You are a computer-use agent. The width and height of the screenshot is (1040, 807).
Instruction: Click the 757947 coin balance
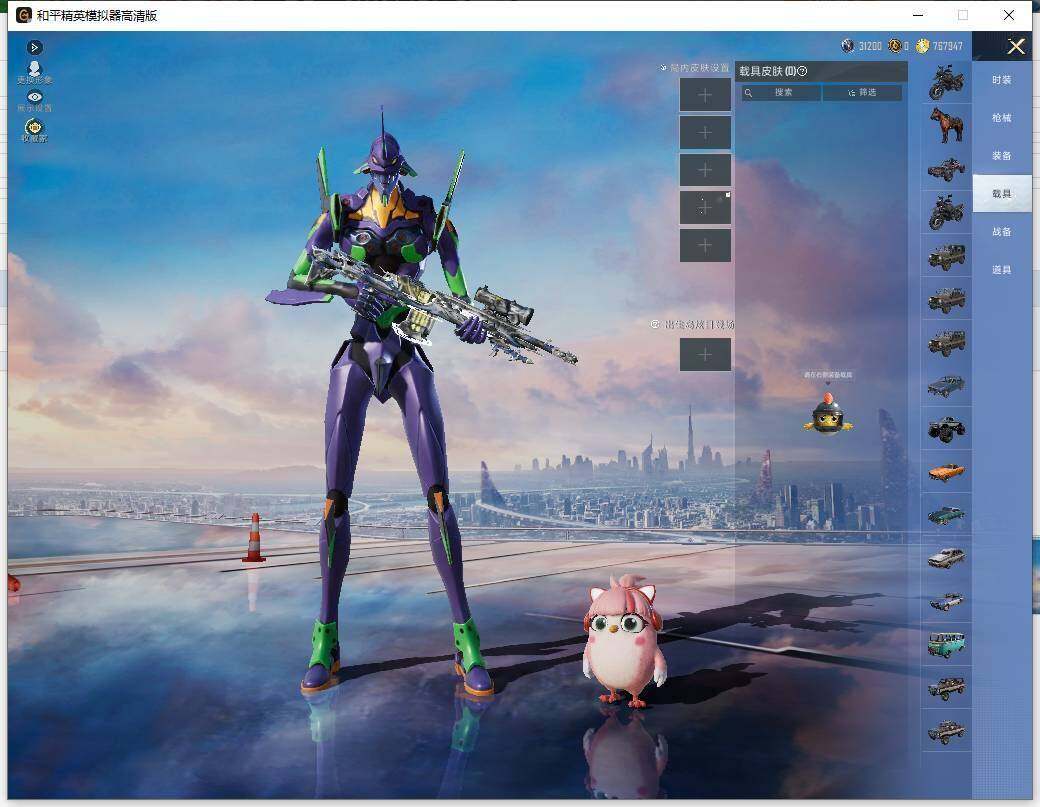point(947,46)
